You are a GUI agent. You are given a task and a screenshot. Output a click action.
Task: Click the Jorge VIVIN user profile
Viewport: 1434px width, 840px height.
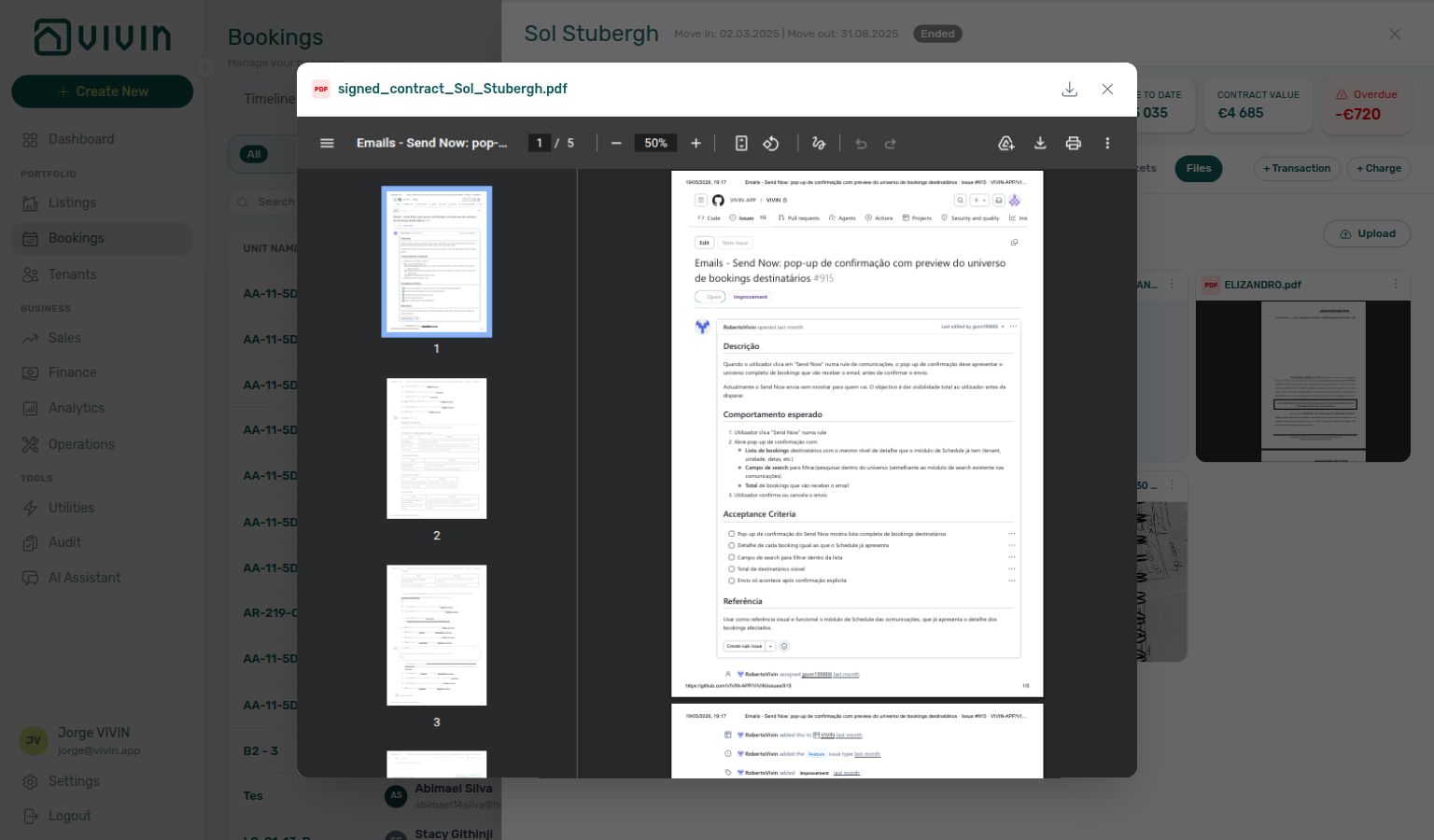(102, 741)
